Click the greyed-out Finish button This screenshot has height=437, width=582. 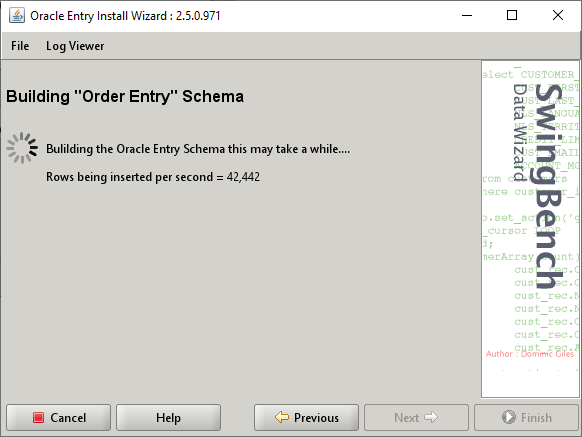click(526, 418)
